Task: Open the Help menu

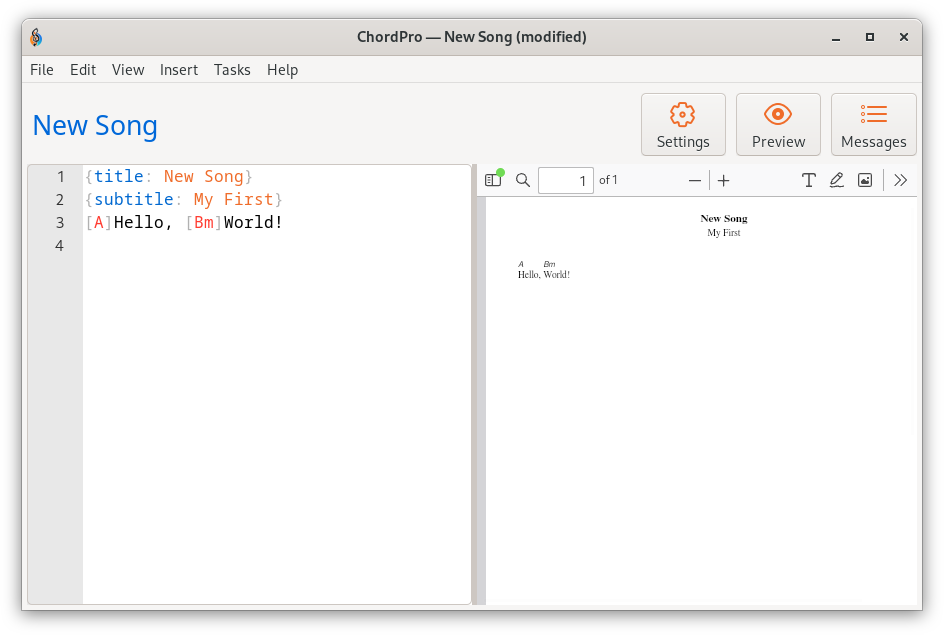Action: [282, 70]
